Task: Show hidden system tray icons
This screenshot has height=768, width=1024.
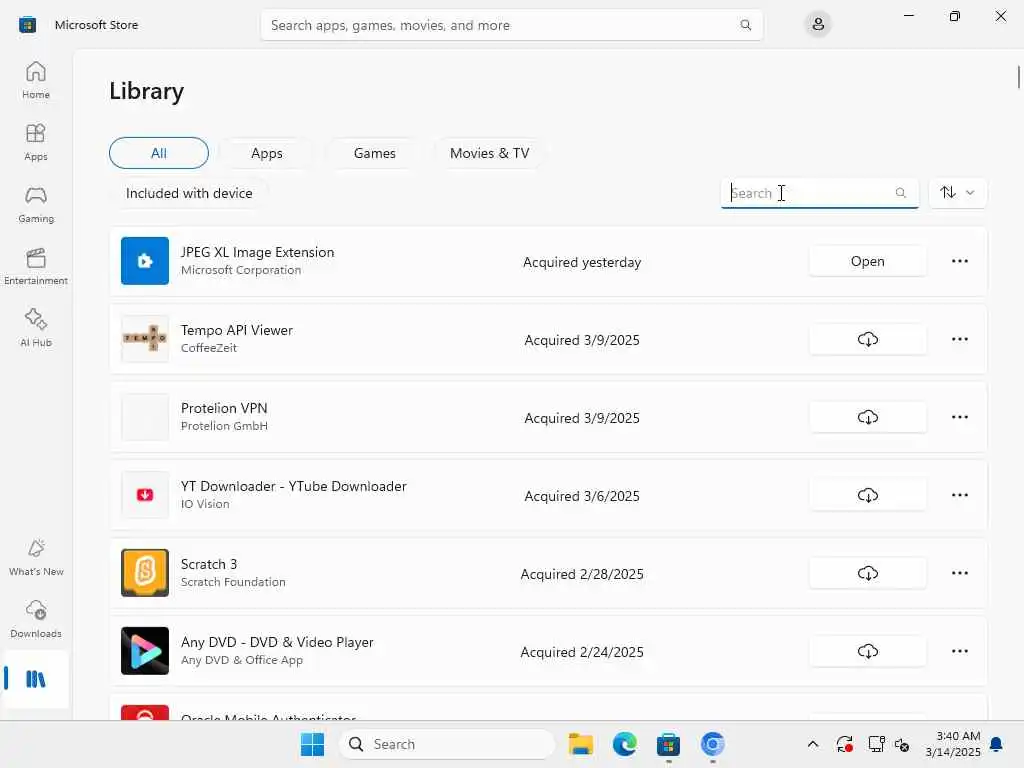Action: pyautogui.click(x=812, y=744)
